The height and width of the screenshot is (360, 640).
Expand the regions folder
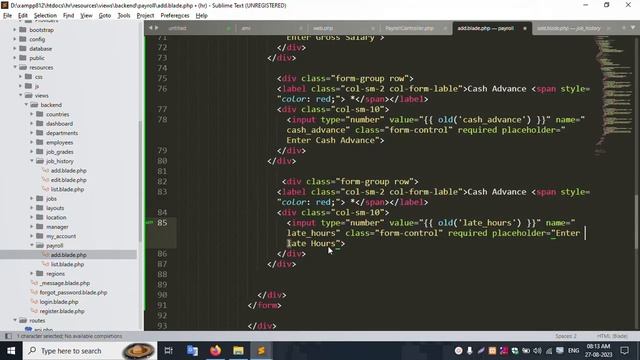coord(32,273)
